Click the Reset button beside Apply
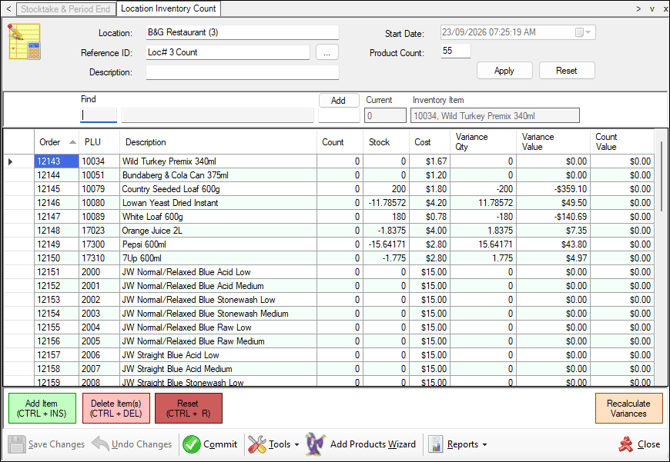The width and height of the screenshot is (670, 462). pyautogui.click(x=567, y=71)
